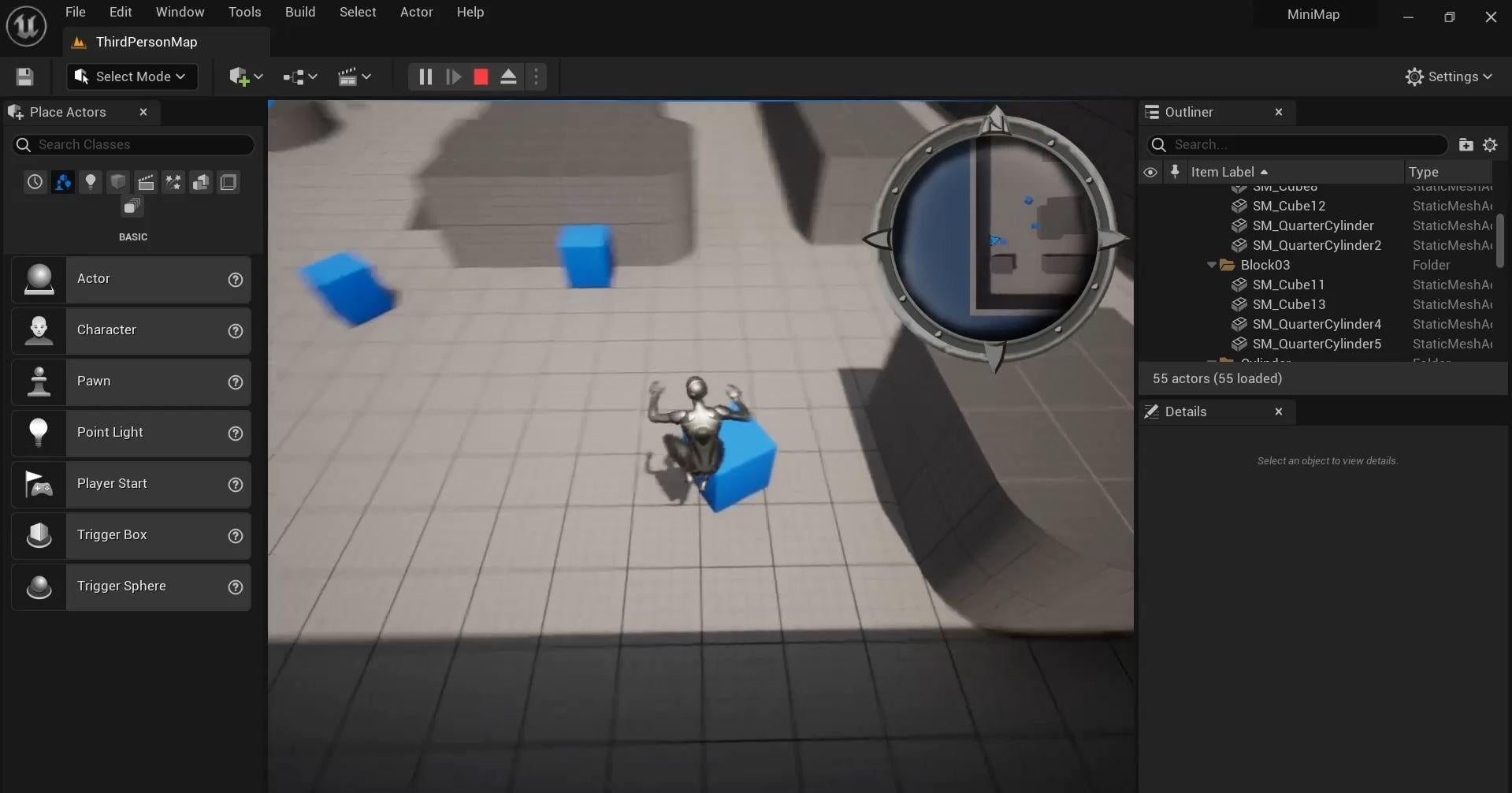Open the cinematics clapperboard dropdown

[x=354, y=76]
